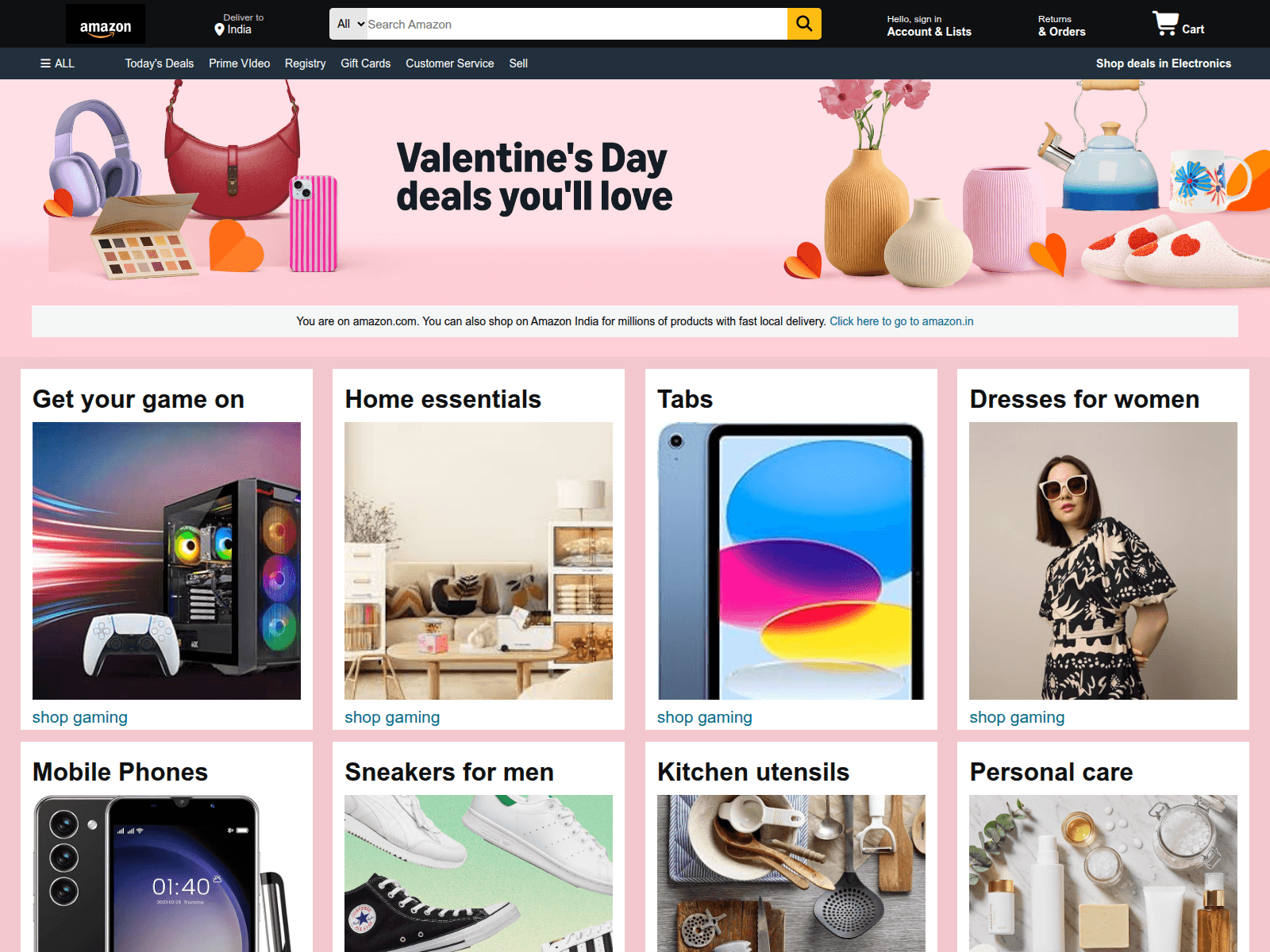1270x952 pixels.
Task: Click the Deliver to India location pin
Action: pos(220,29)
